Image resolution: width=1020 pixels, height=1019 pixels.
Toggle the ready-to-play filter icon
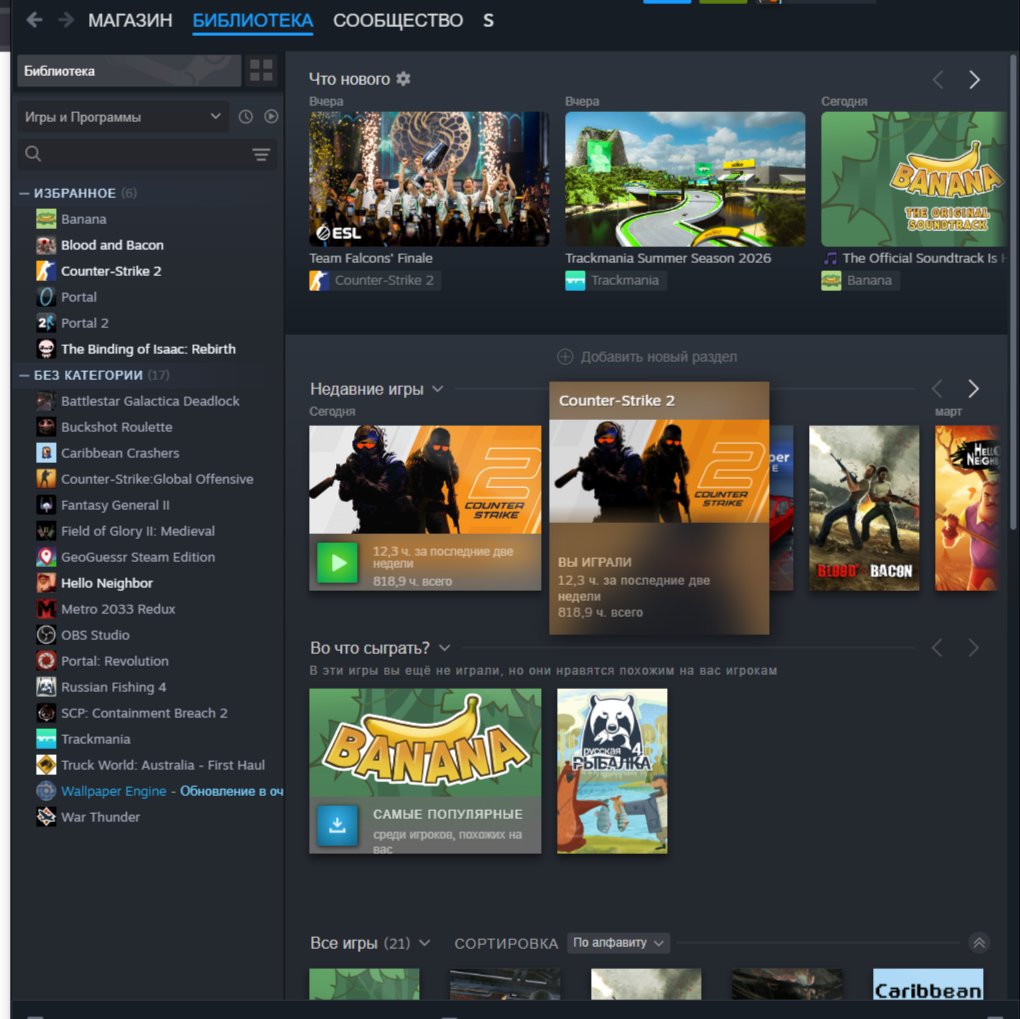pyautogui.click(x=271, y=116)
